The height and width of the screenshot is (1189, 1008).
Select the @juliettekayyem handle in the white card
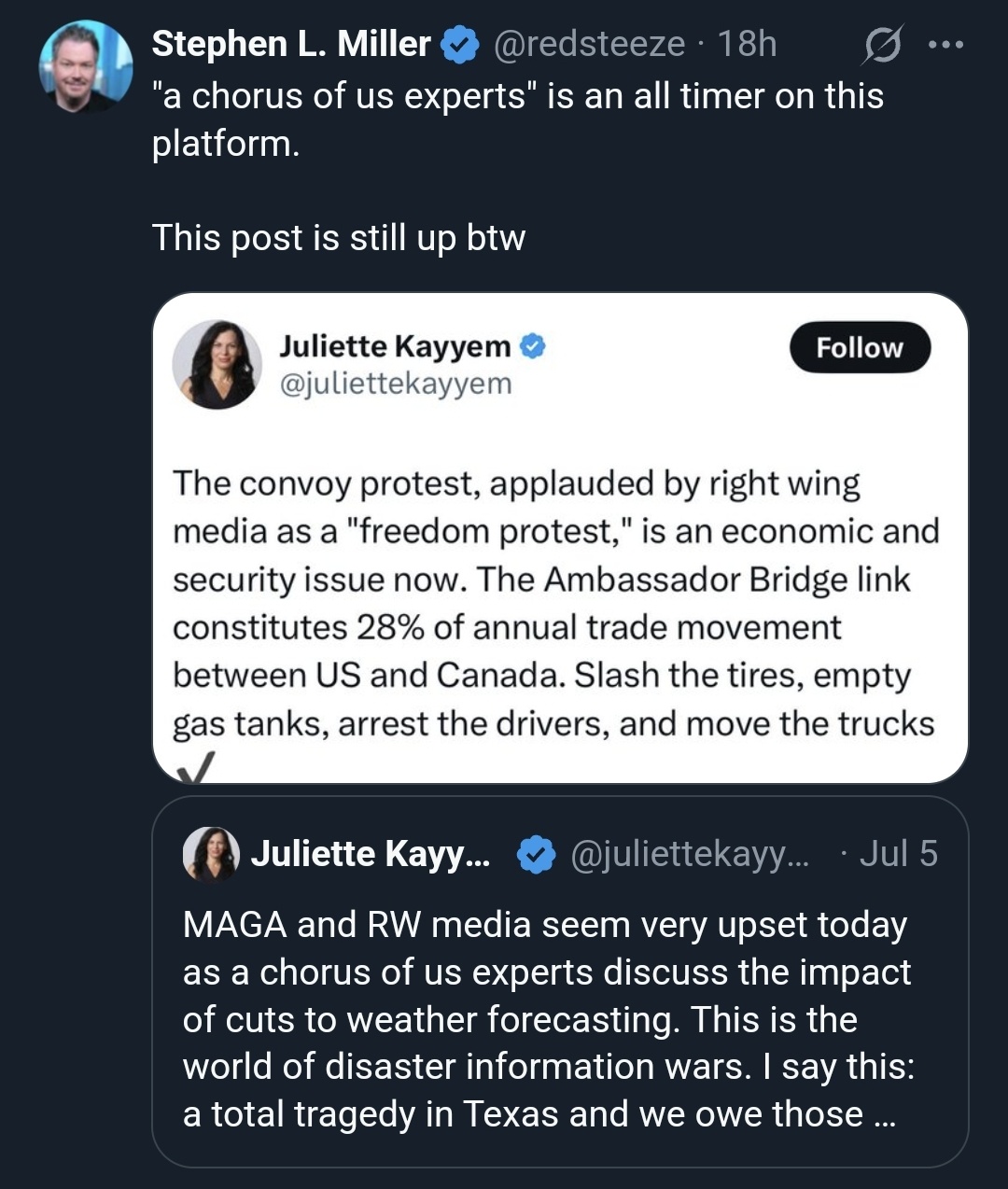[396, 384]
